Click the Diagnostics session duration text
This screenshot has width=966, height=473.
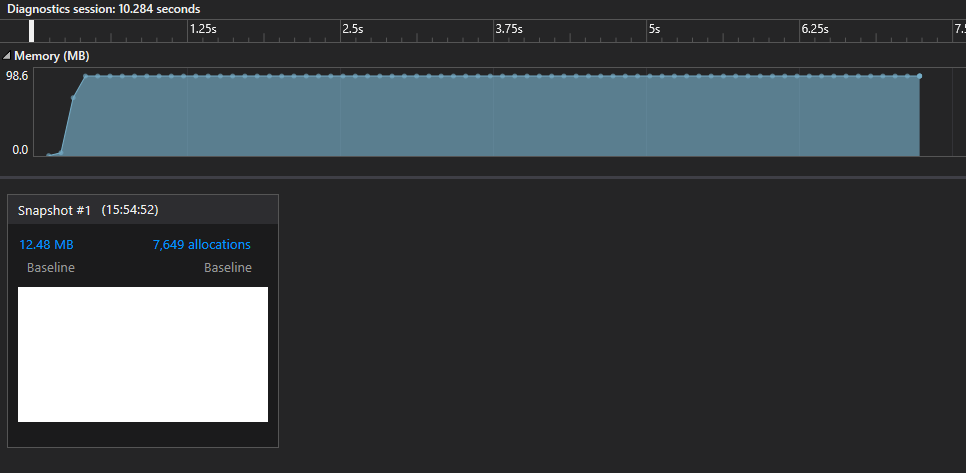pos(104,9)
